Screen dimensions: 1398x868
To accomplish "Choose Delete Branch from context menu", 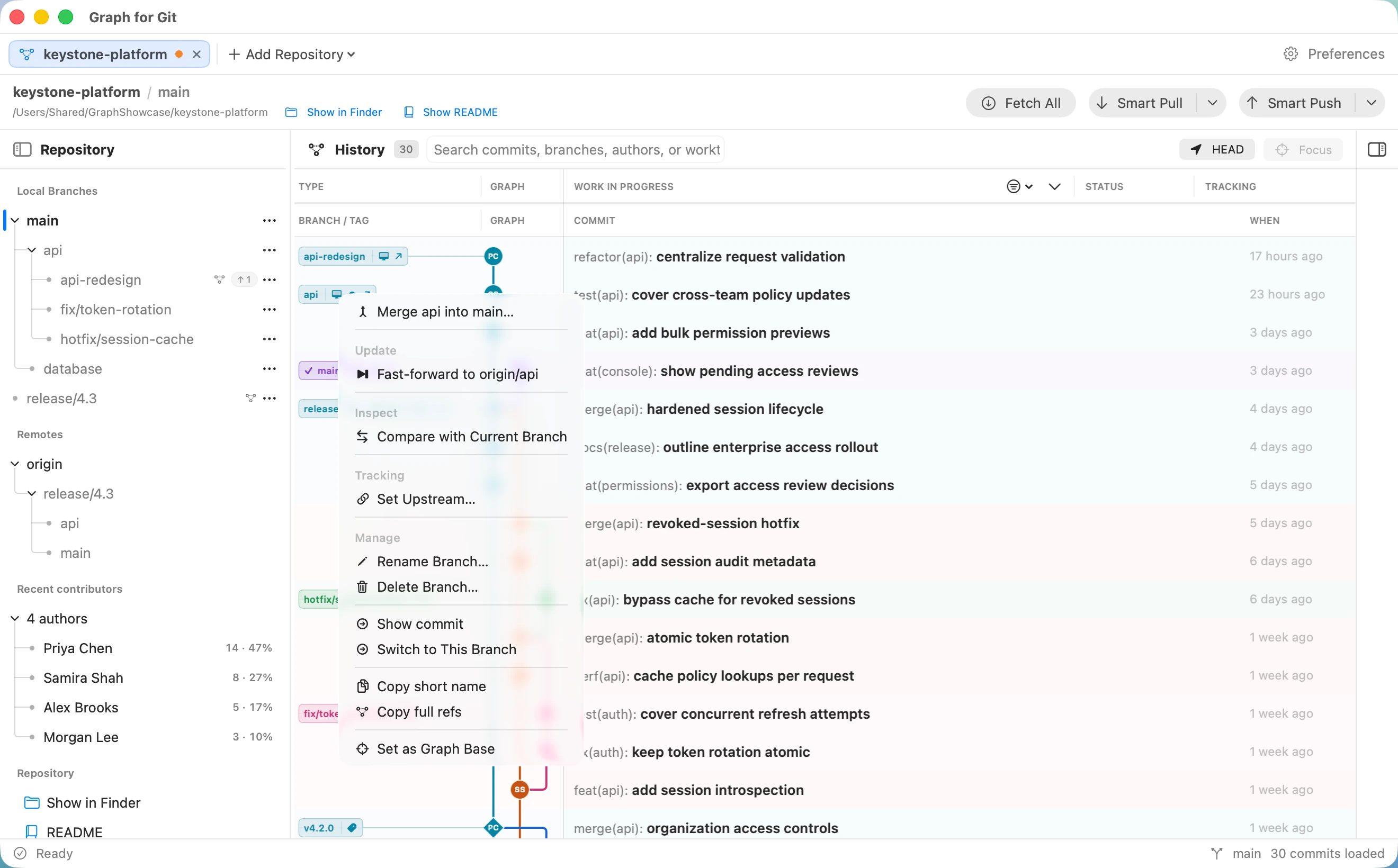I will click(461, 587).
